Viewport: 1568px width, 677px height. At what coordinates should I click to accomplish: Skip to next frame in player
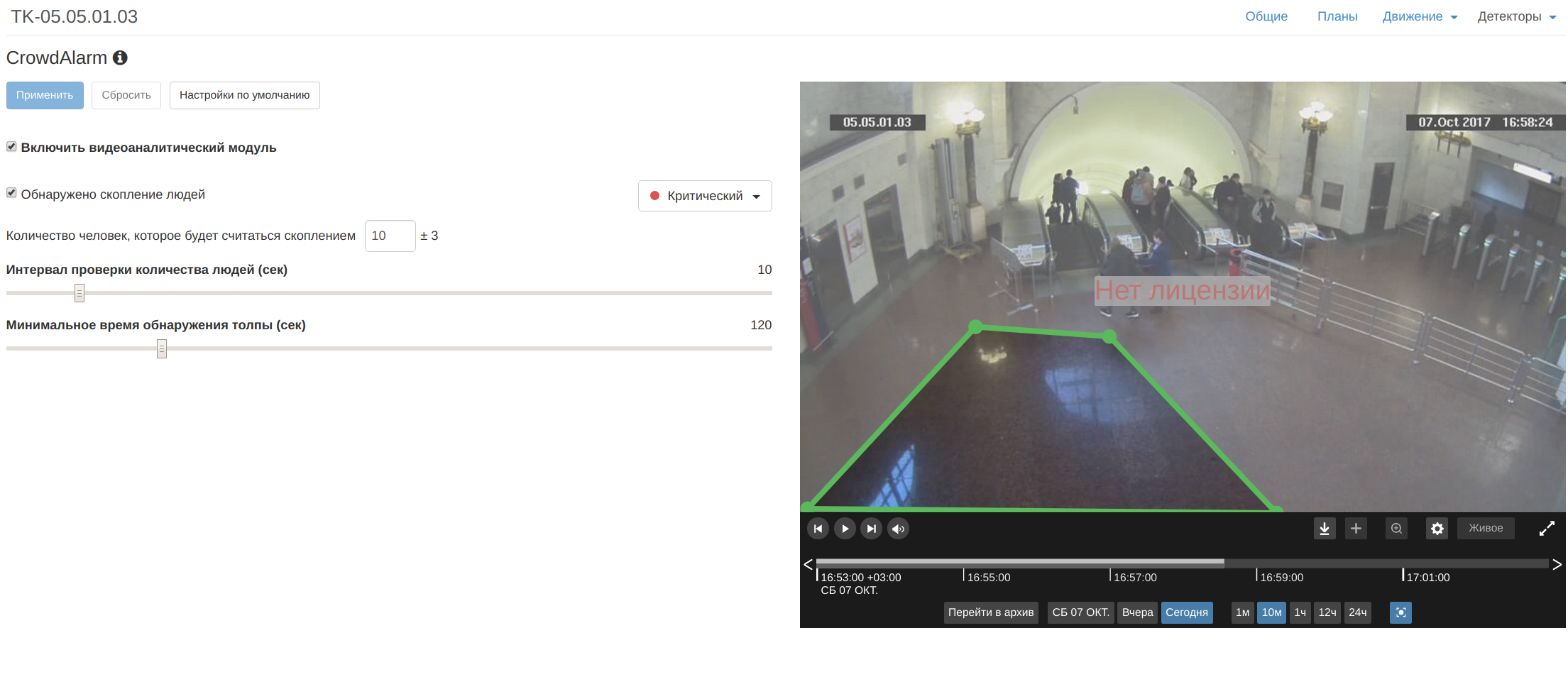coord(872,529)
